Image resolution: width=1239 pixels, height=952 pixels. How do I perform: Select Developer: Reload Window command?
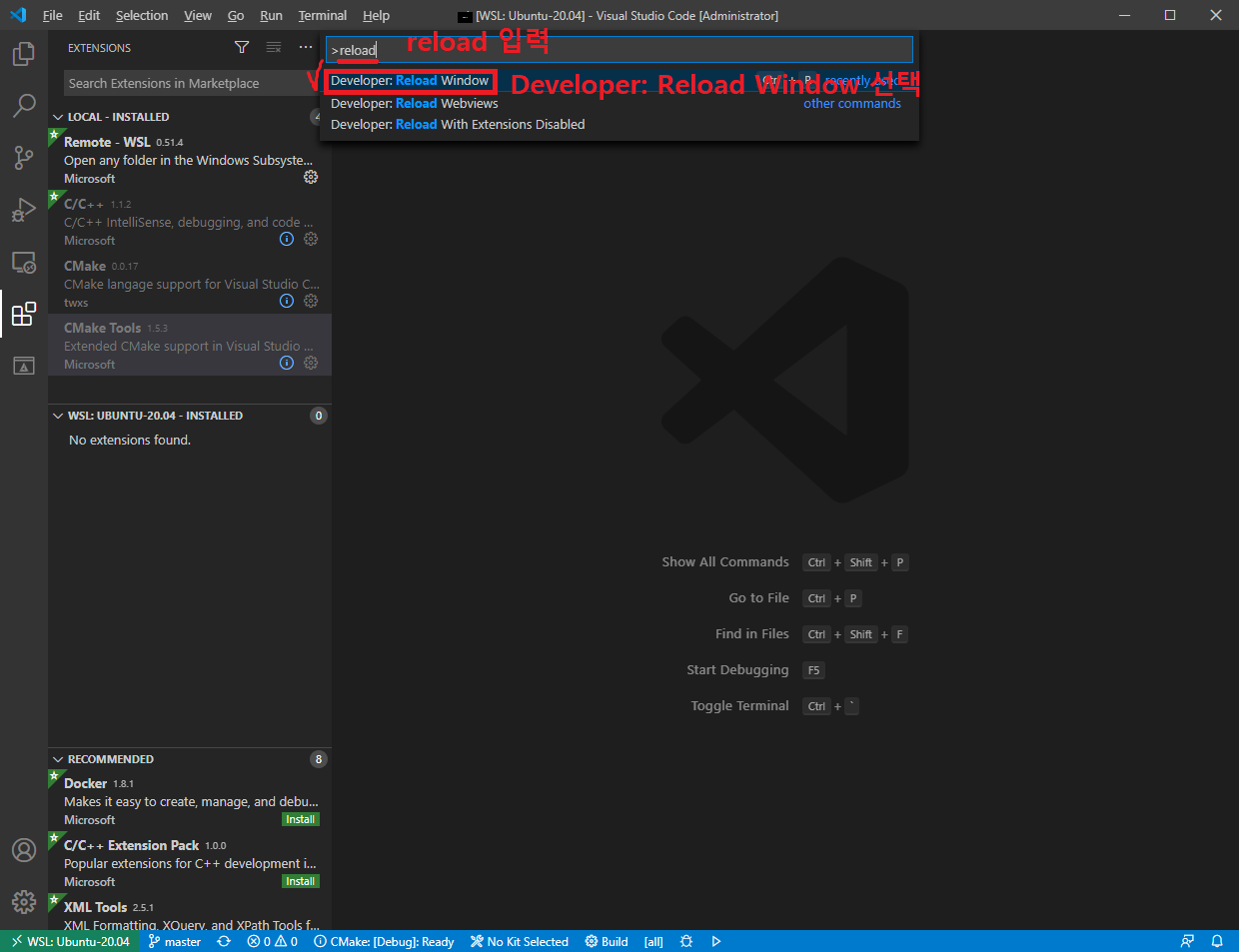point(410,81)
